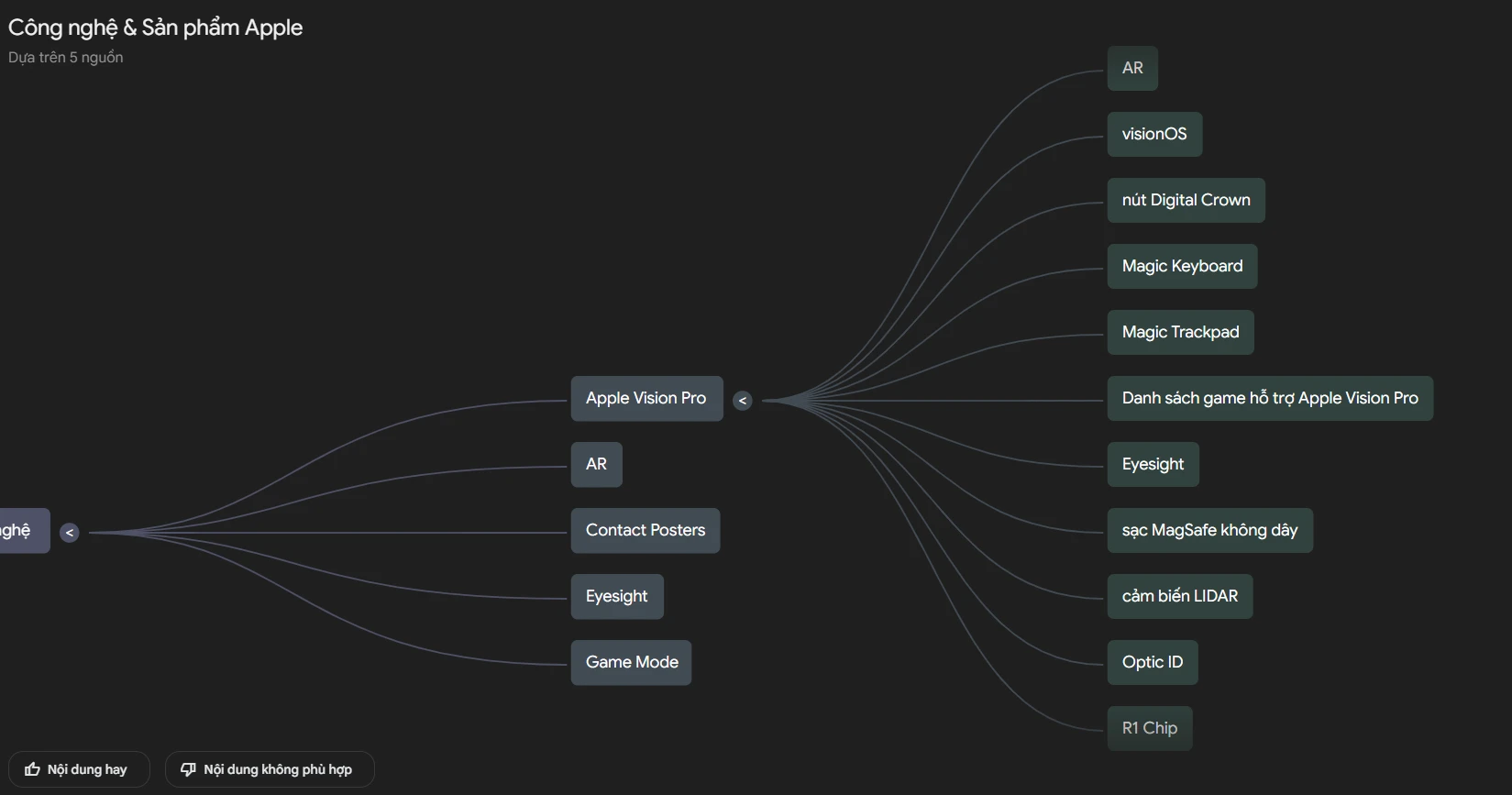1512x795 pixels.
Task: Select the R1 Chip node
Action: [x=1150, y=729]
